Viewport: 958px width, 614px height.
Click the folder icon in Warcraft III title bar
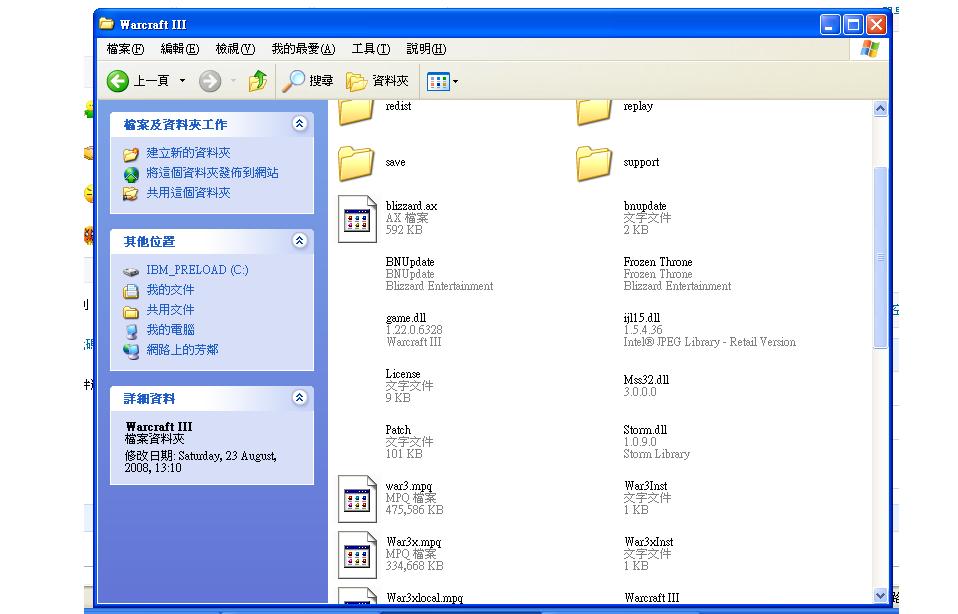107,24
